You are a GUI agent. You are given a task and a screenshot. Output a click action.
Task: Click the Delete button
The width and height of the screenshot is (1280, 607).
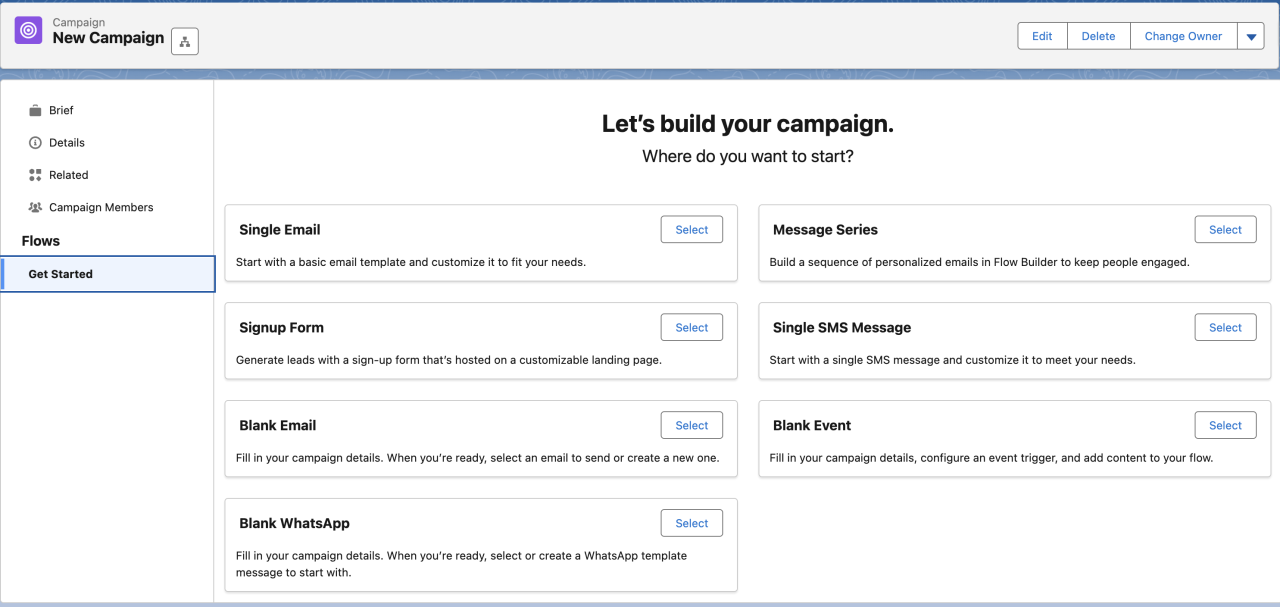tap(1098, 35)
